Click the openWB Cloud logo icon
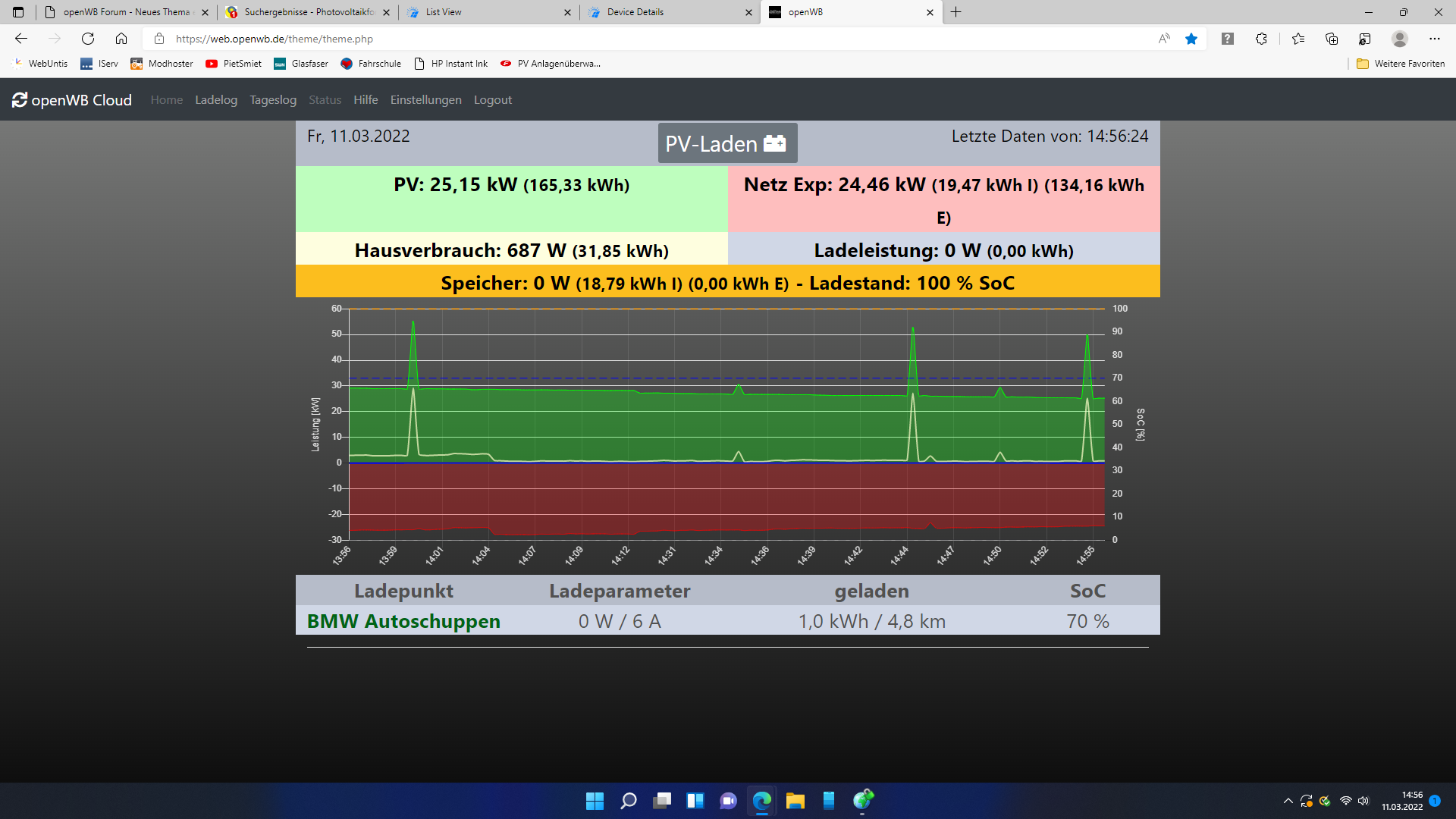Screen dimensions: 1456x819 tap(20, 100)
